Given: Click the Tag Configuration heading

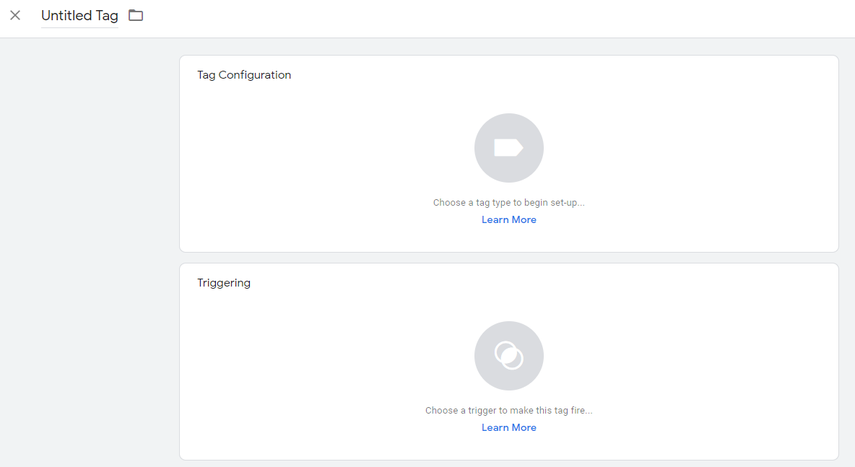Looking at the screenshot, I should click(244, 75).
